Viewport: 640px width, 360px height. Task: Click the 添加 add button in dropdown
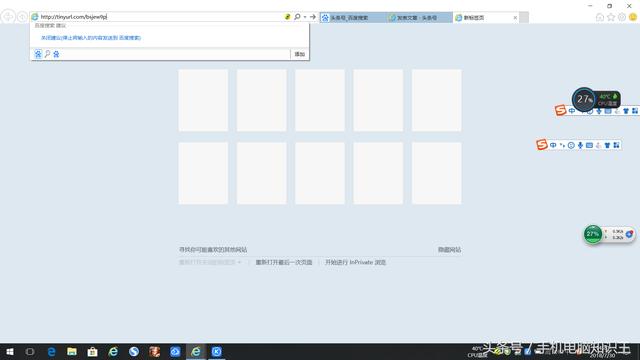300,54
